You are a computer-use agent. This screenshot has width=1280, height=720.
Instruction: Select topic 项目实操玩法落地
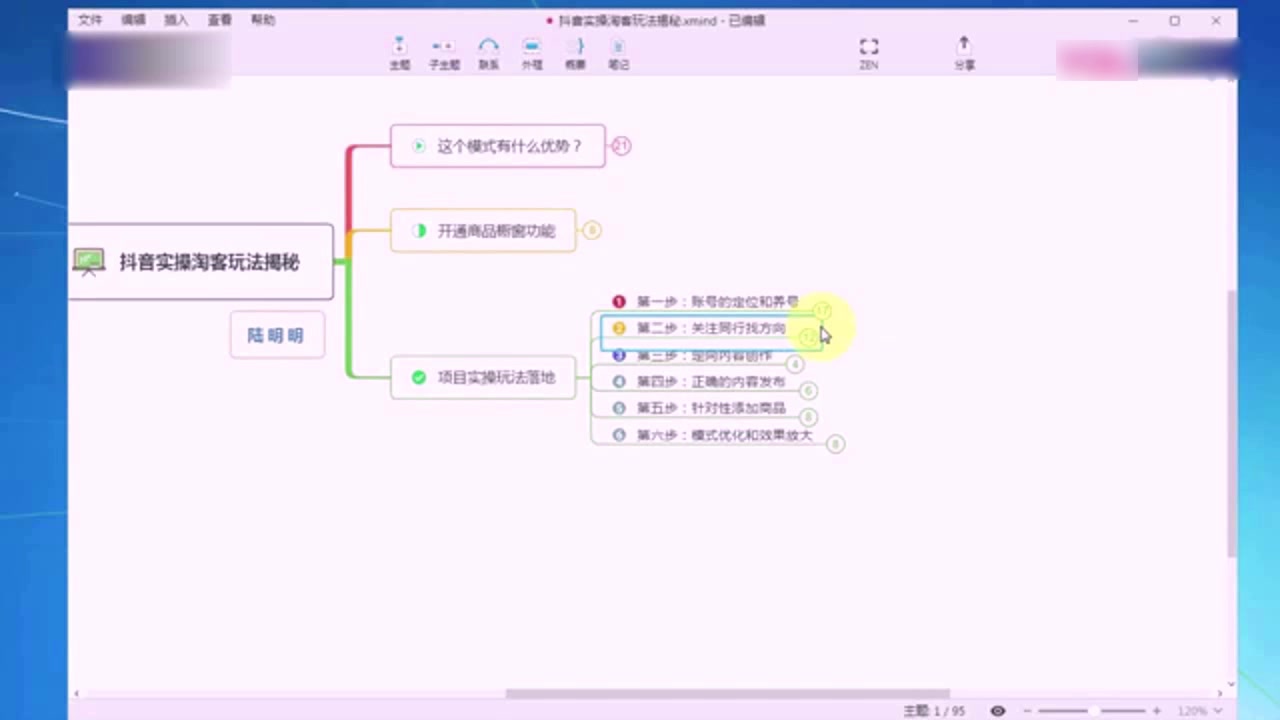(483, 377)
